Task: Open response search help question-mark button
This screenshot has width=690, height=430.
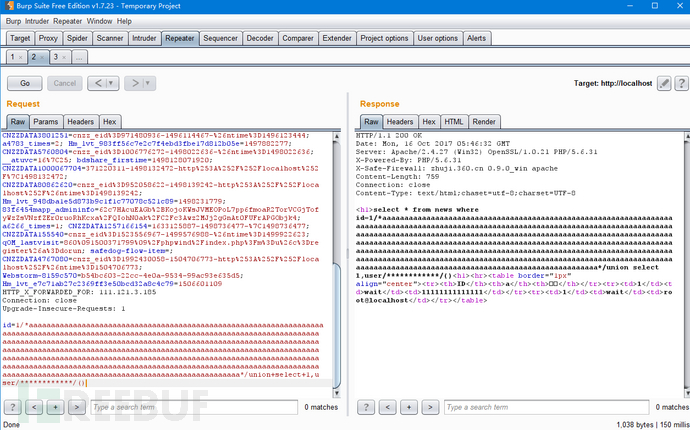Action: click(366, 407)
